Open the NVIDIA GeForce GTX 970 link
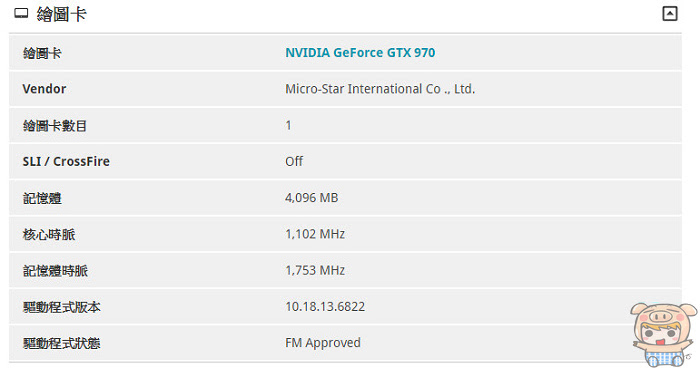The image size is (700, 368). point(360,53)
